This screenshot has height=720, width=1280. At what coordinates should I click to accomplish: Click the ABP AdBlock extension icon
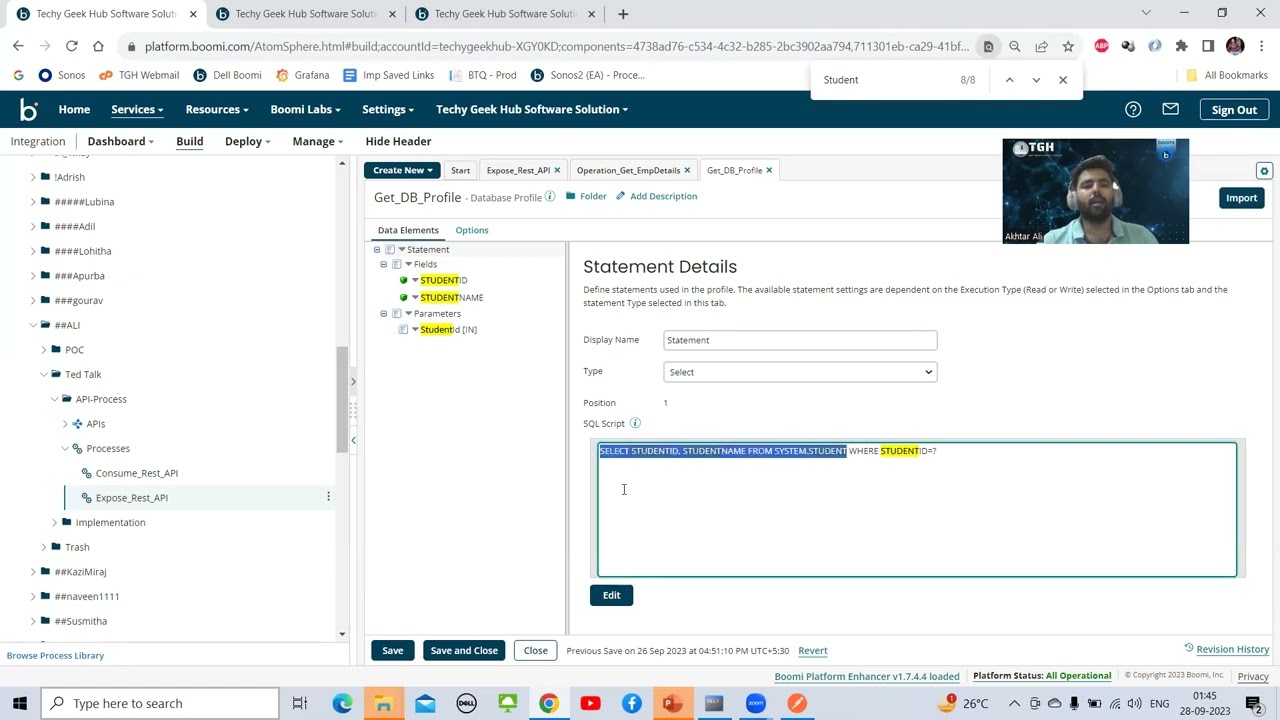[1101, 46]
